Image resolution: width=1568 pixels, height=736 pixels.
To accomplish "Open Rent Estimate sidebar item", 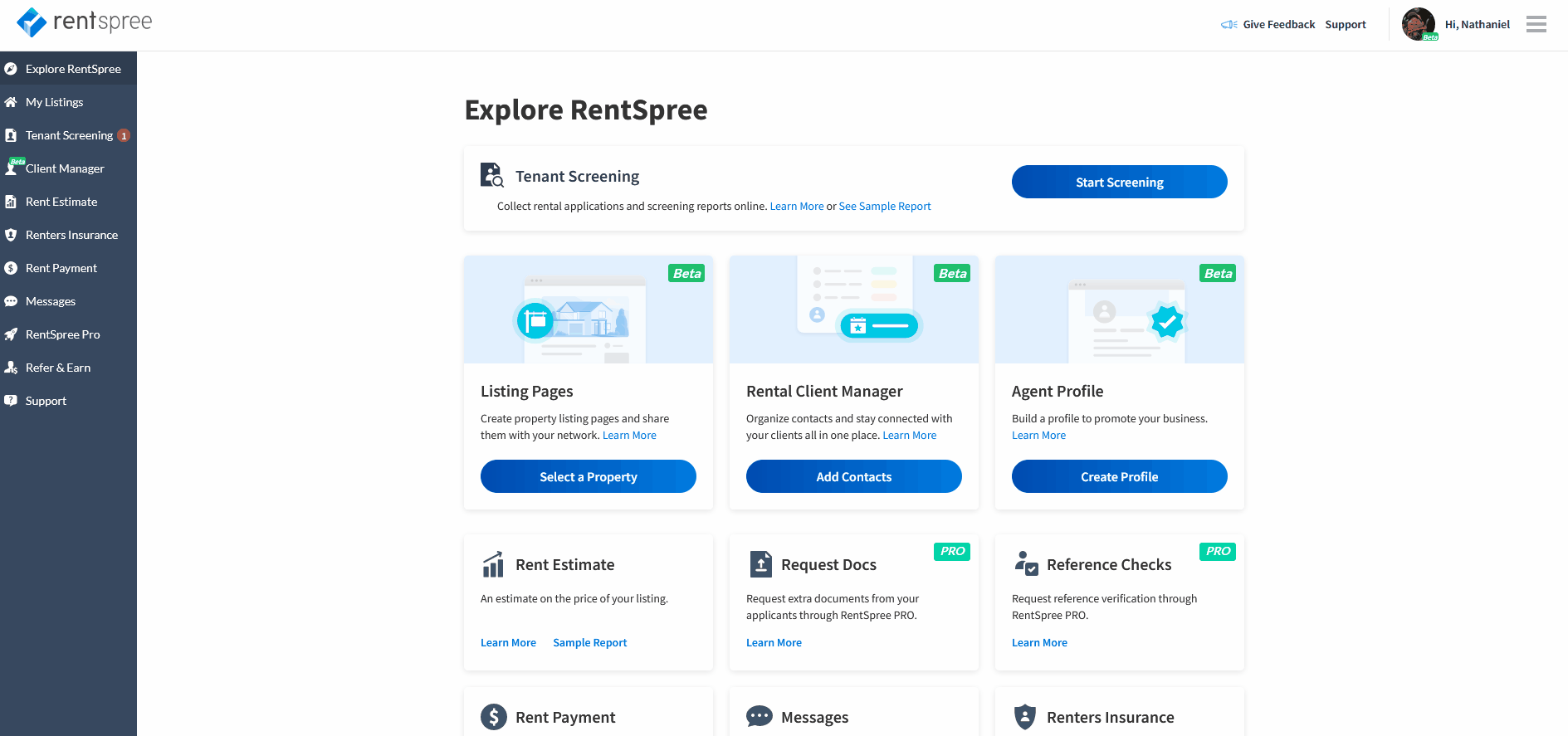I will tap(68, 202).
